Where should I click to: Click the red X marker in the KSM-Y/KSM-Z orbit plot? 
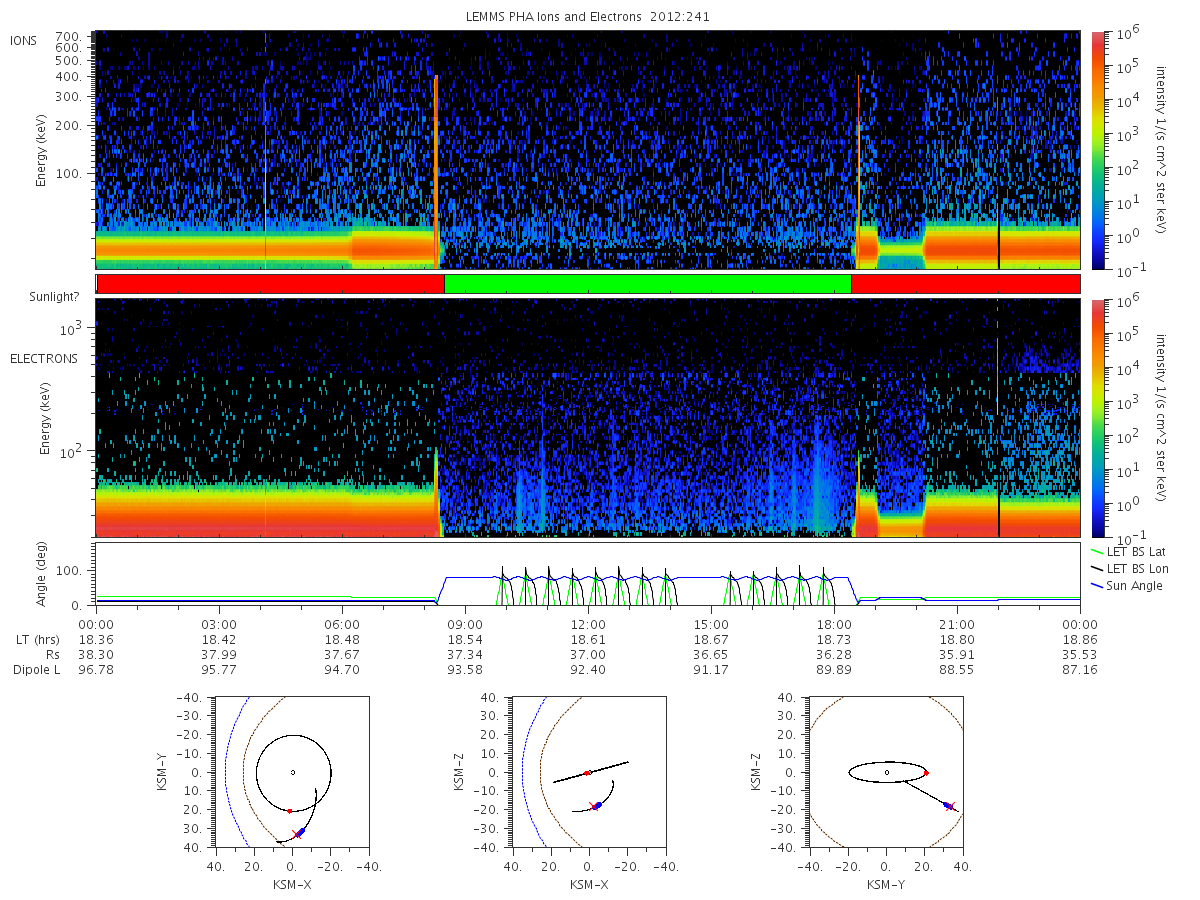coord(950,806)
